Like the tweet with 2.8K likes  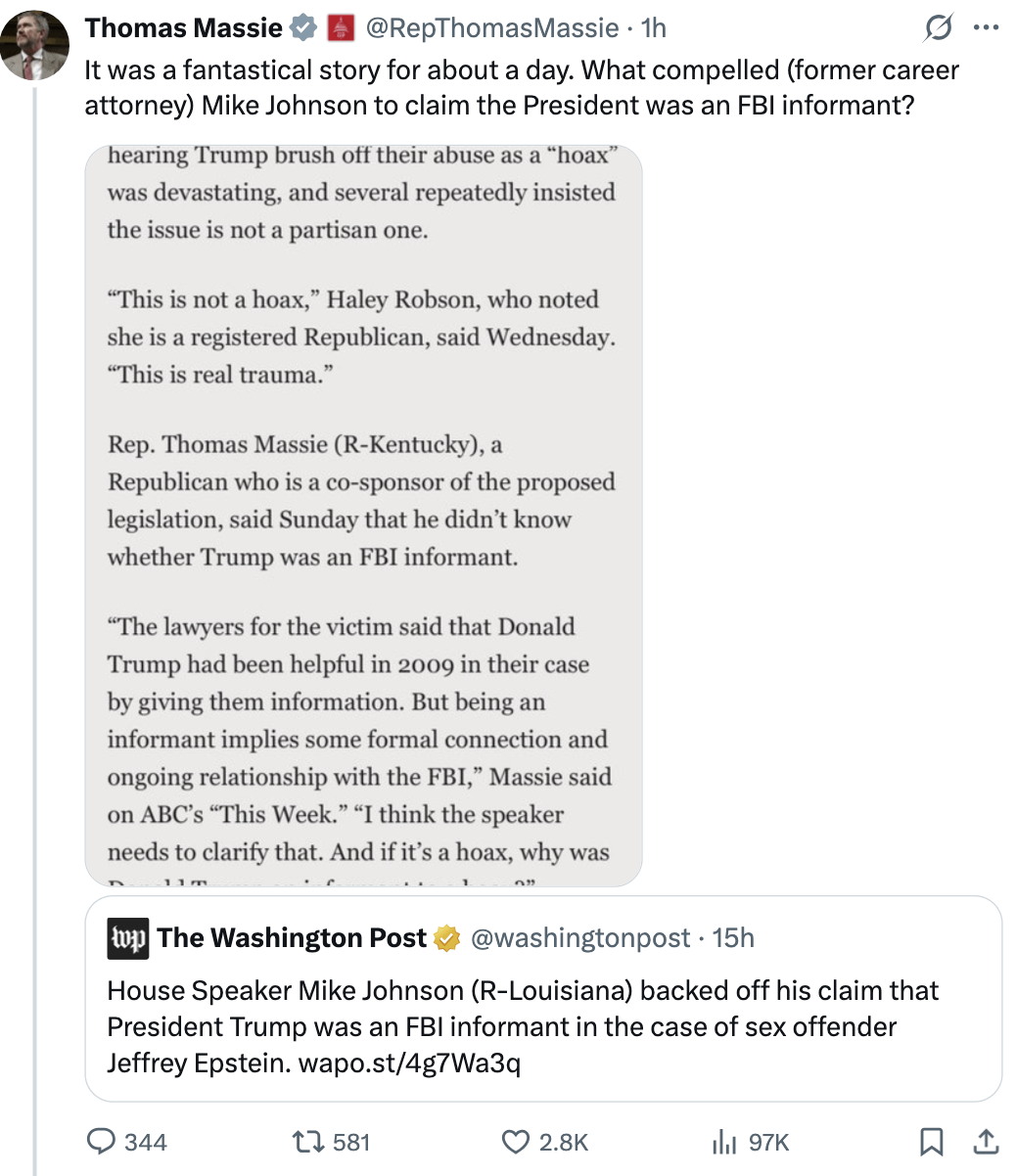(545, 1142)
